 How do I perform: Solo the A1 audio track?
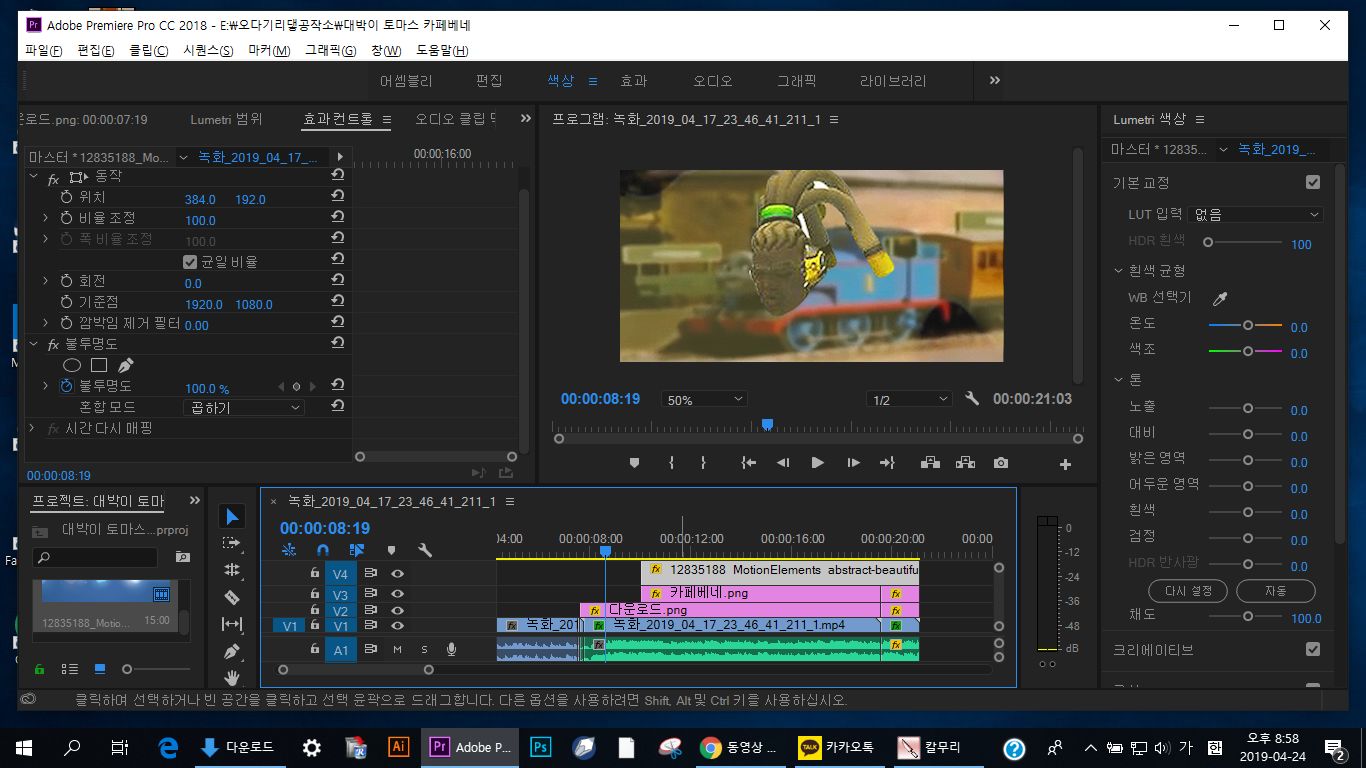tap(423, 649)
